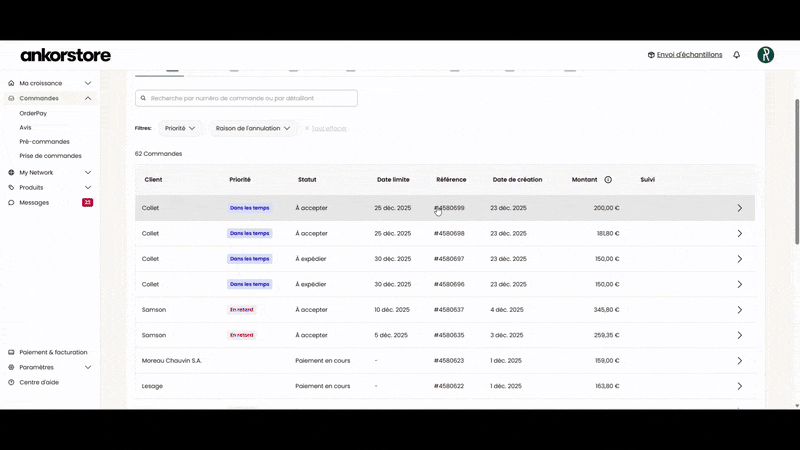Click the Centre d'aide help icon

[x=11, y=382]
